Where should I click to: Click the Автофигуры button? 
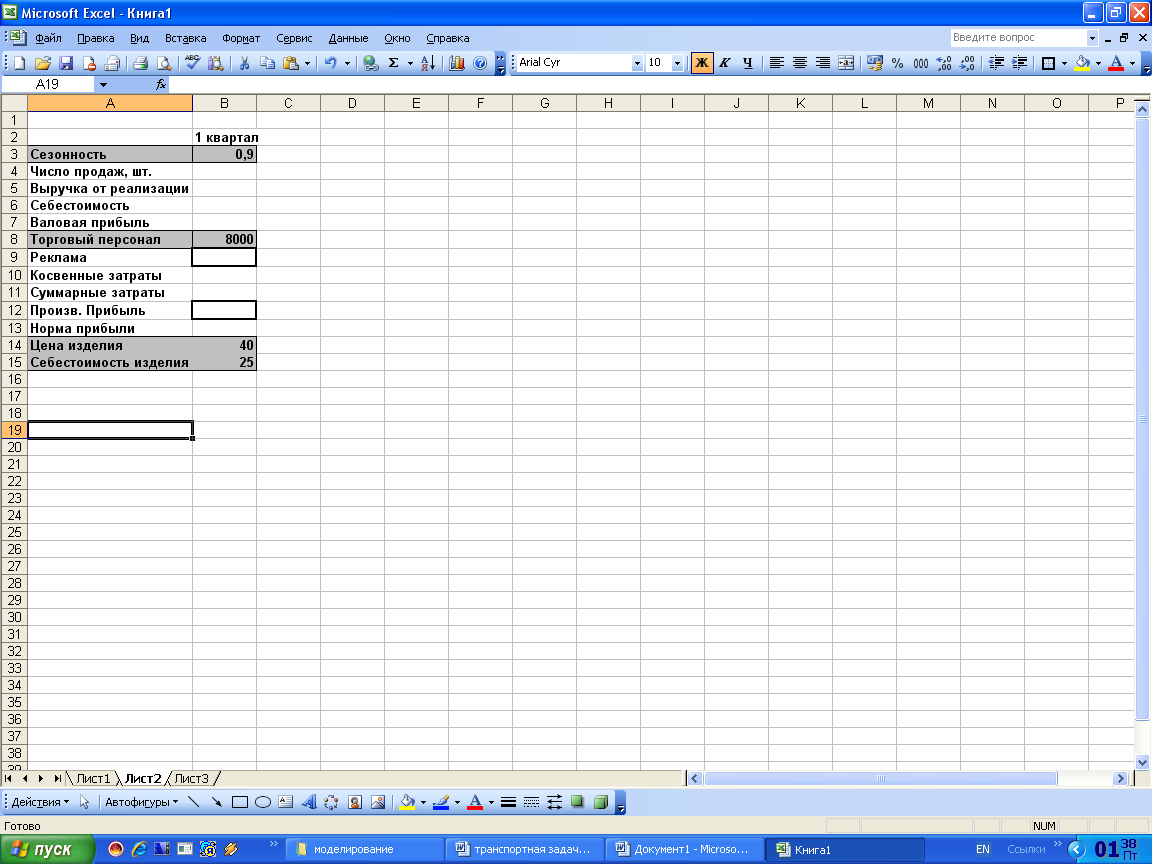pos(141,802)
